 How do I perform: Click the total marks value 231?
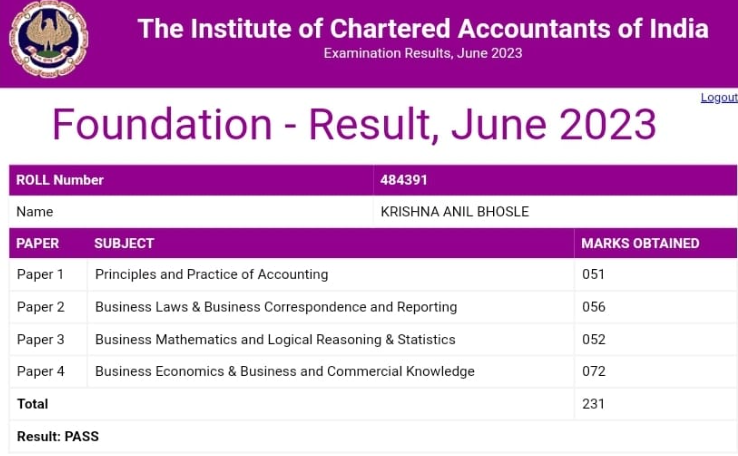point(594,404)
